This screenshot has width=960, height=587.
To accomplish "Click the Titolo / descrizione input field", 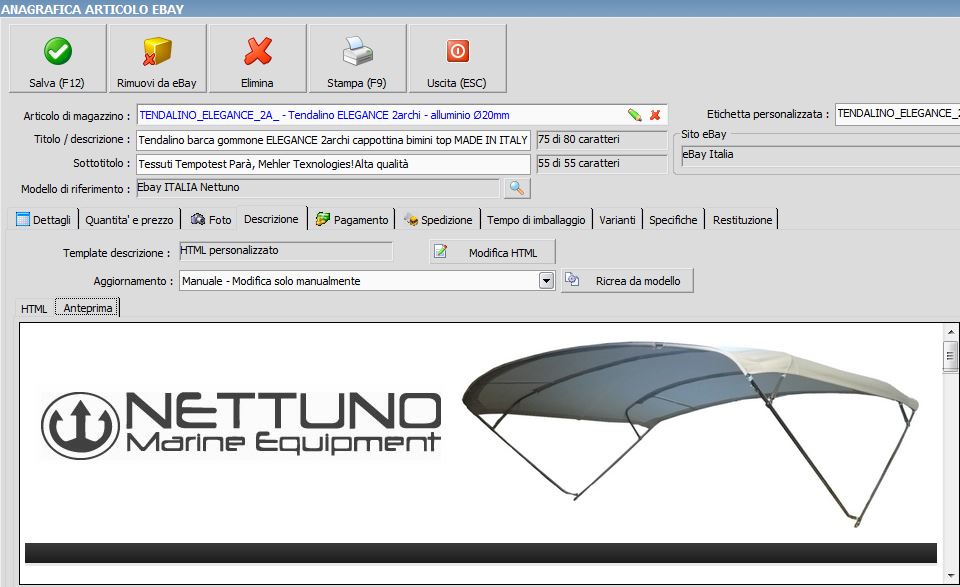I will (333, 140).
